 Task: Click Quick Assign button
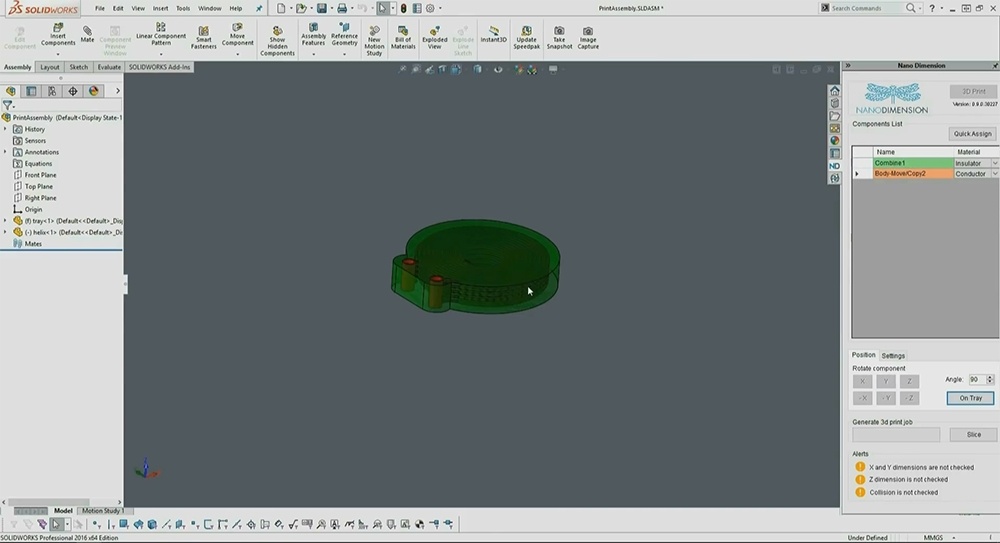[x=972, y=133]
